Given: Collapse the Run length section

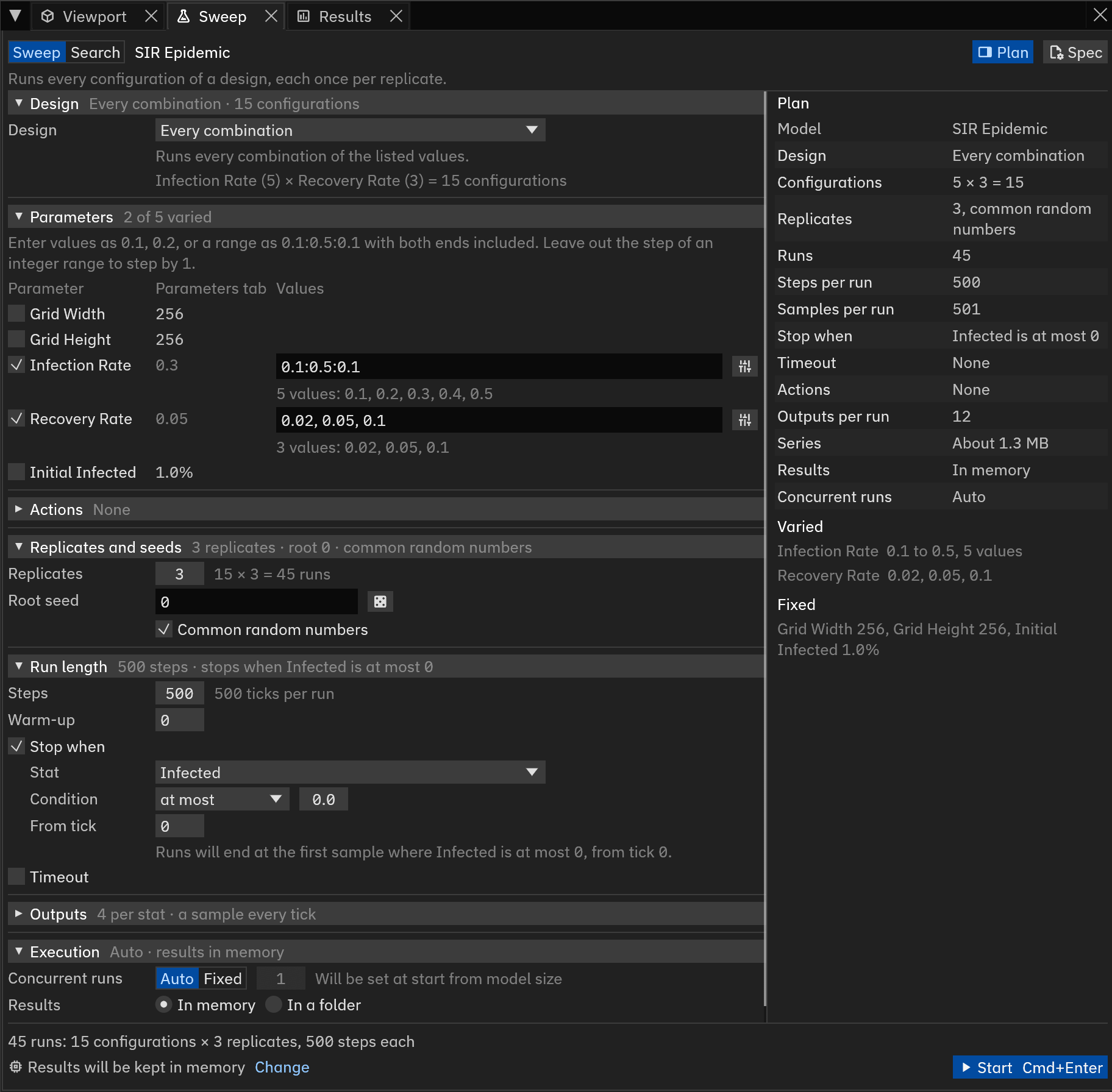Looking at the screenshot, I should click(x=385, y=667).
